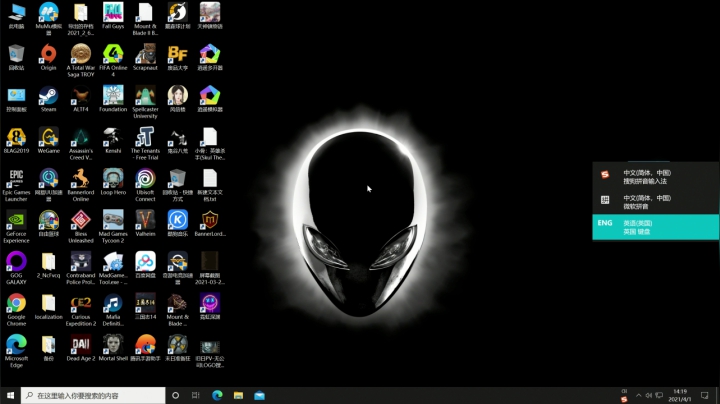This screenshot has height=404, width=720.
Task: Launch the Origin desktop shortcut
Action: click(x=48, y=57)
